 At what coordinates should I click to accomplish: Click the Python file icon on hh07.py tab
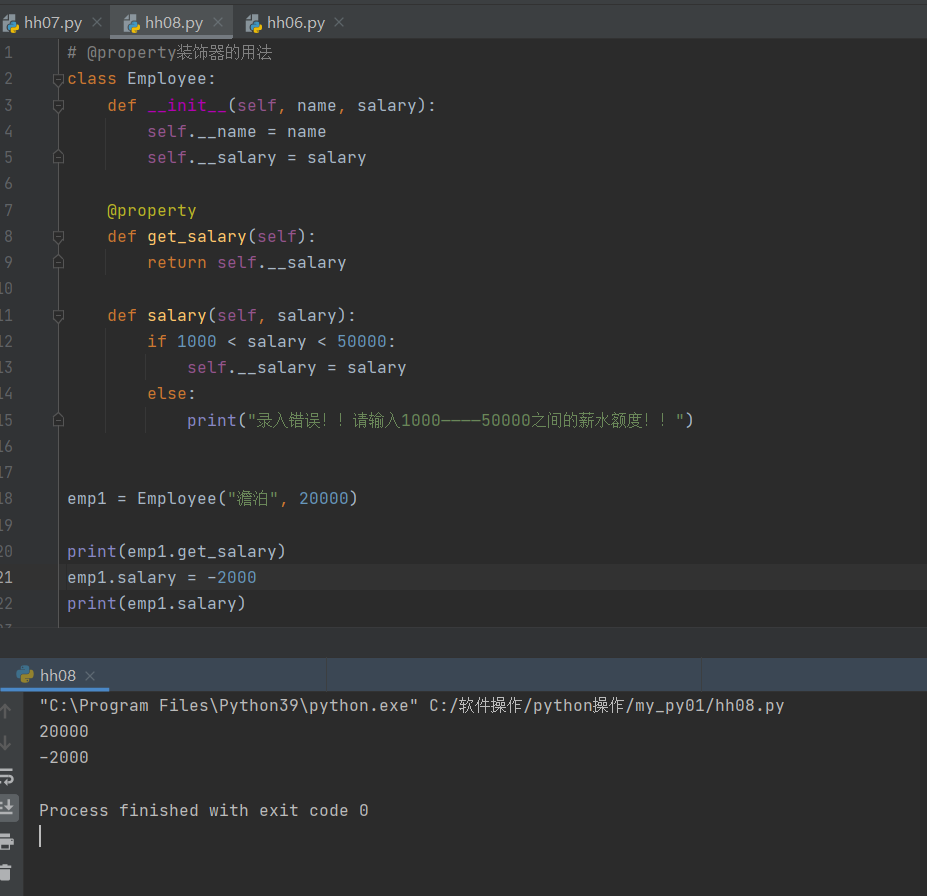point(11,24)
